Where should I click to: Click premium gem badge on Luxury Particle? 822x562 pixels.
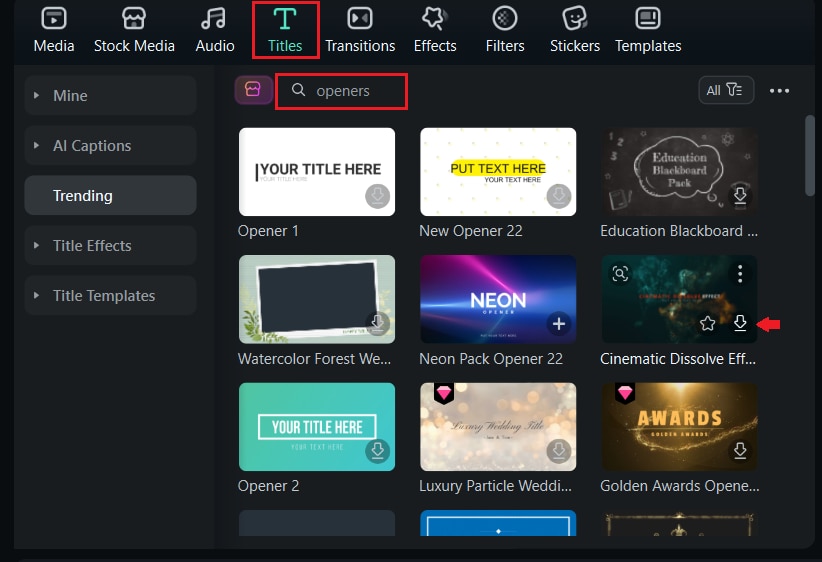point(444,392)
